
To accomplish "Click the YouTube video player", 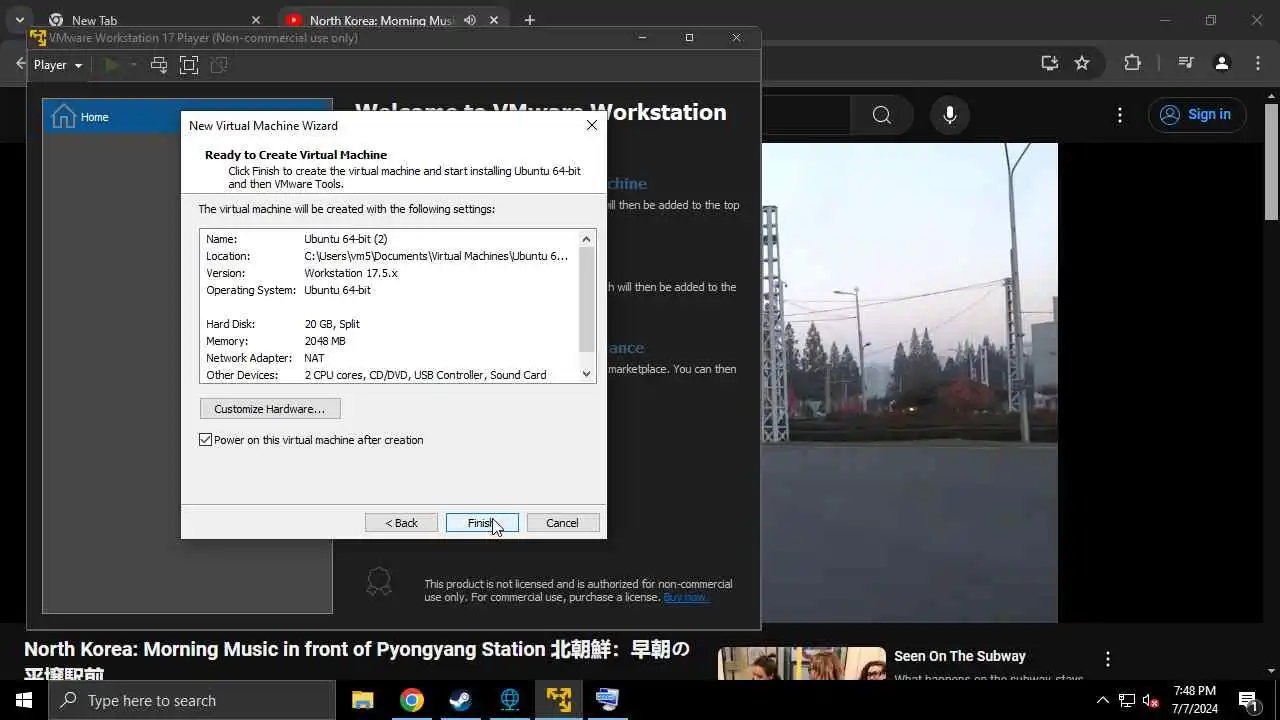I will coord(909,383).
